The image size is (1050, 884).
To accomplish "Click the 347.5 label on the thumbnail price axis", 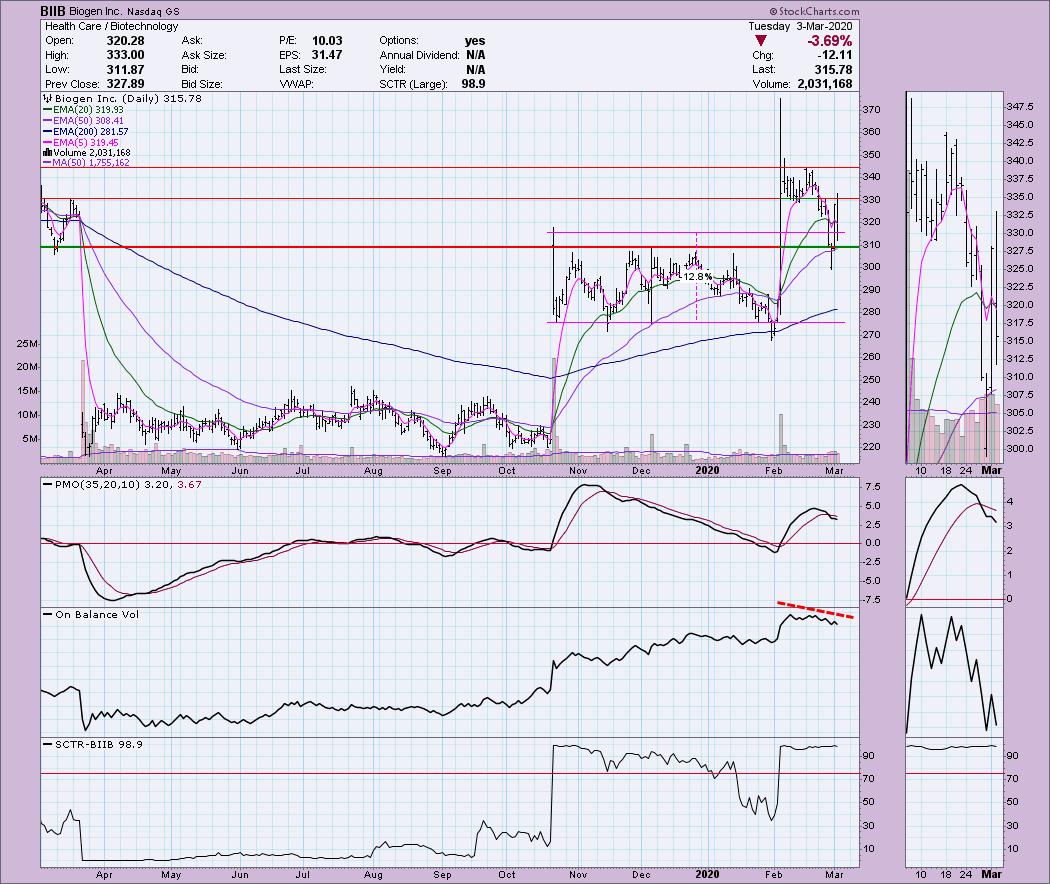I will click(x=1021, y=107).
